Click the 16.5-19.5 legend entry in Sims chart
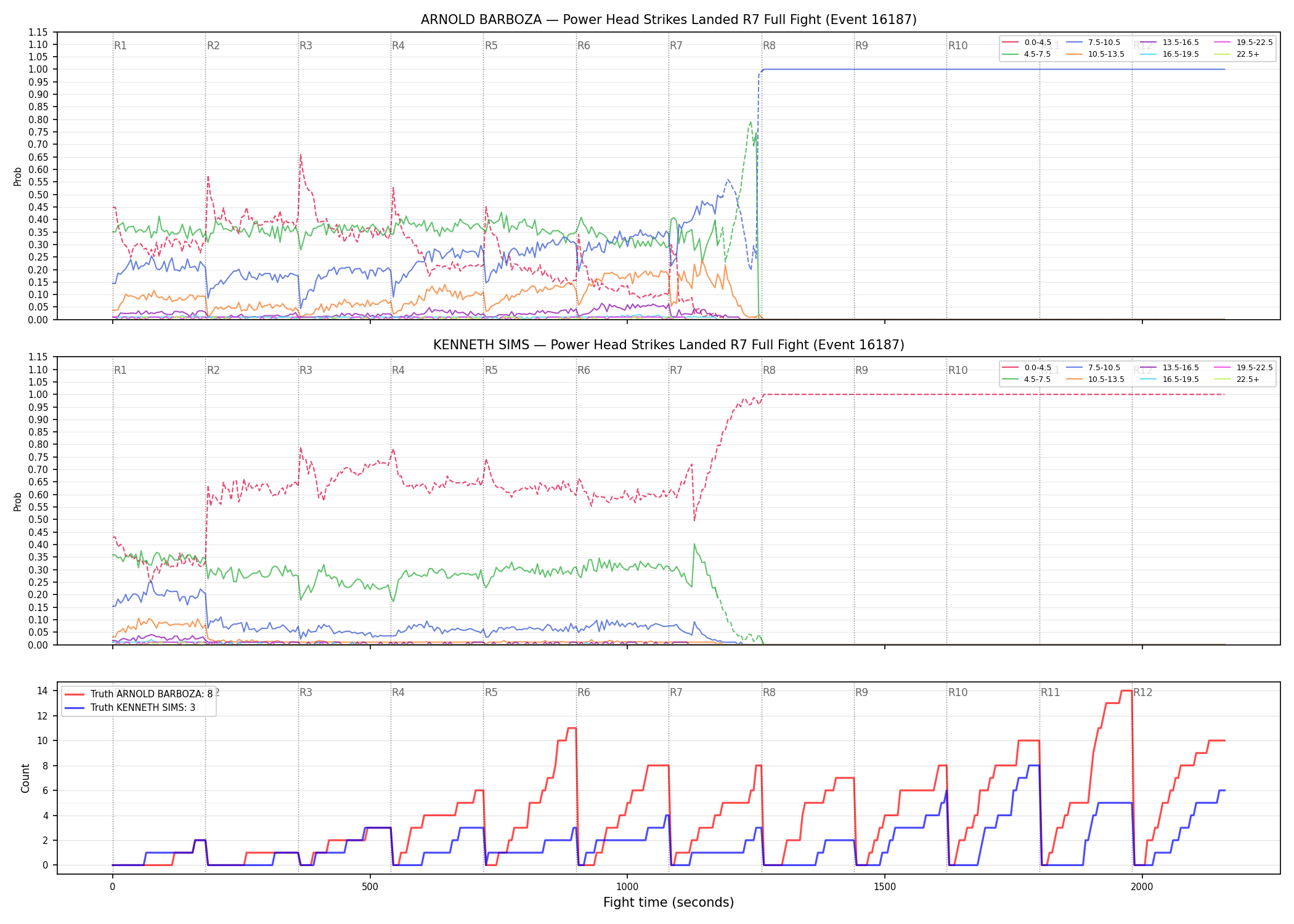This screenshot has height=924, width=1294. (x=1169, y=379)
